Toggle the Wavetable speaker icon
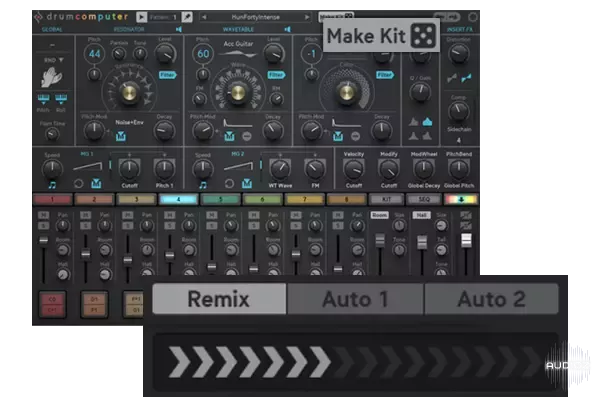The height and width of the screenshot is (400, 600). coord(288,29)
